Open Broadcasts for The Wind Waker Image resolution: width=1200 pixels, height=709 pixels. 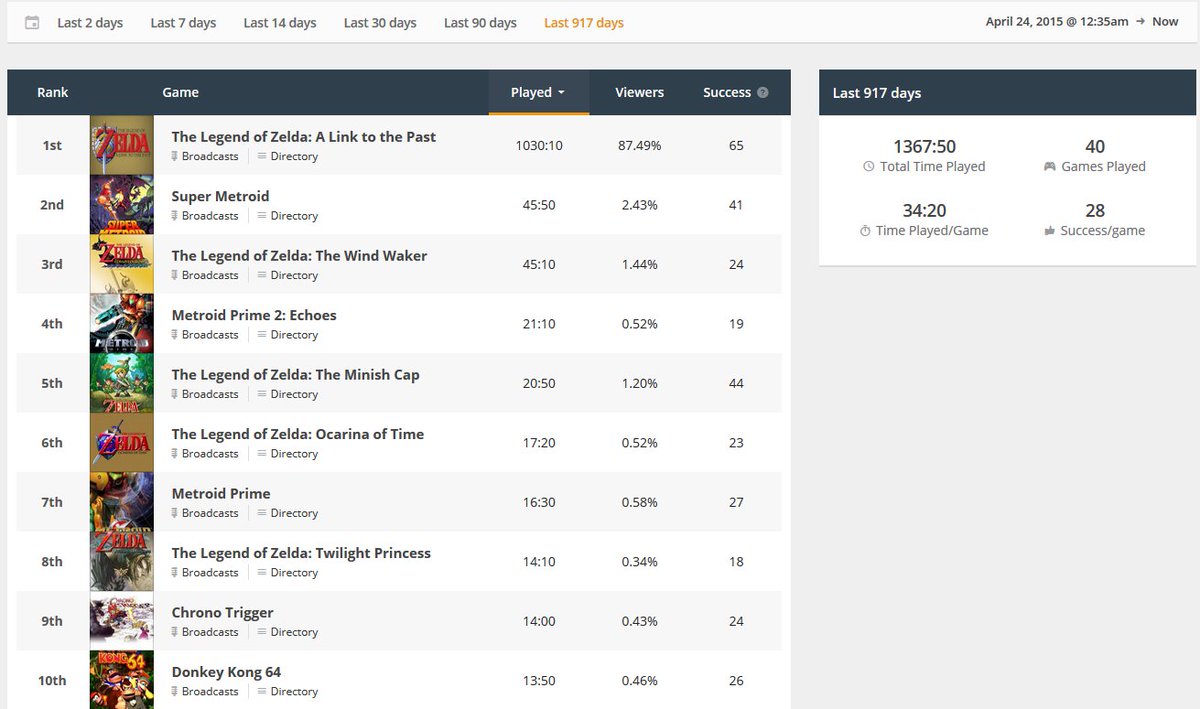pyautogui.click(x=205, y=275)
